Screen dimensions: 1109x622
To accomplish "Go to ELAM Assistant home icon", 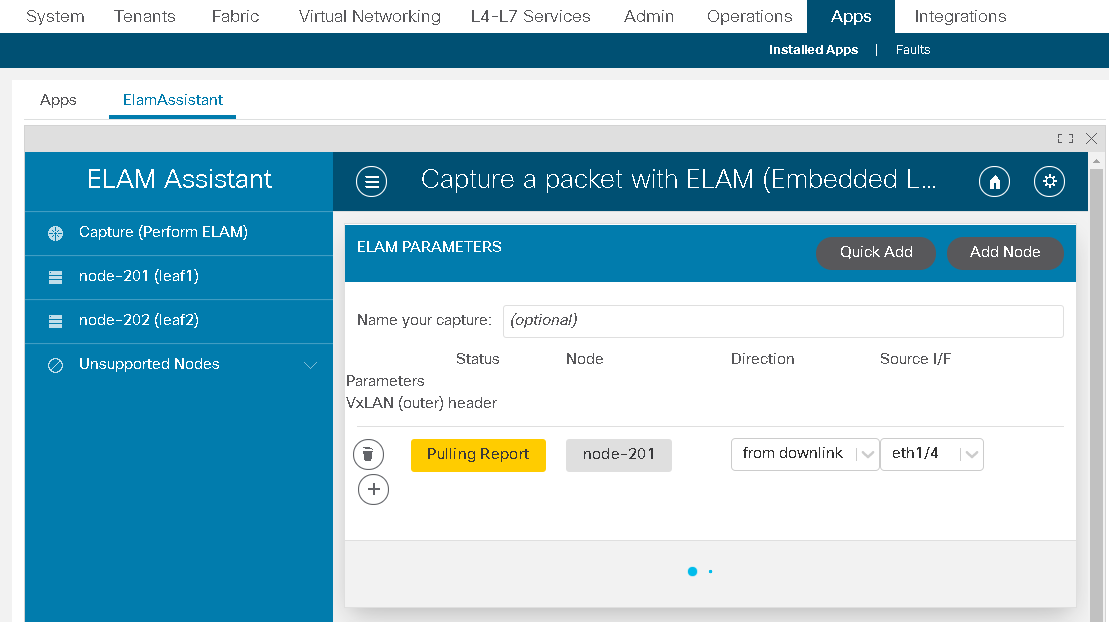I will [x=994, y=181].
